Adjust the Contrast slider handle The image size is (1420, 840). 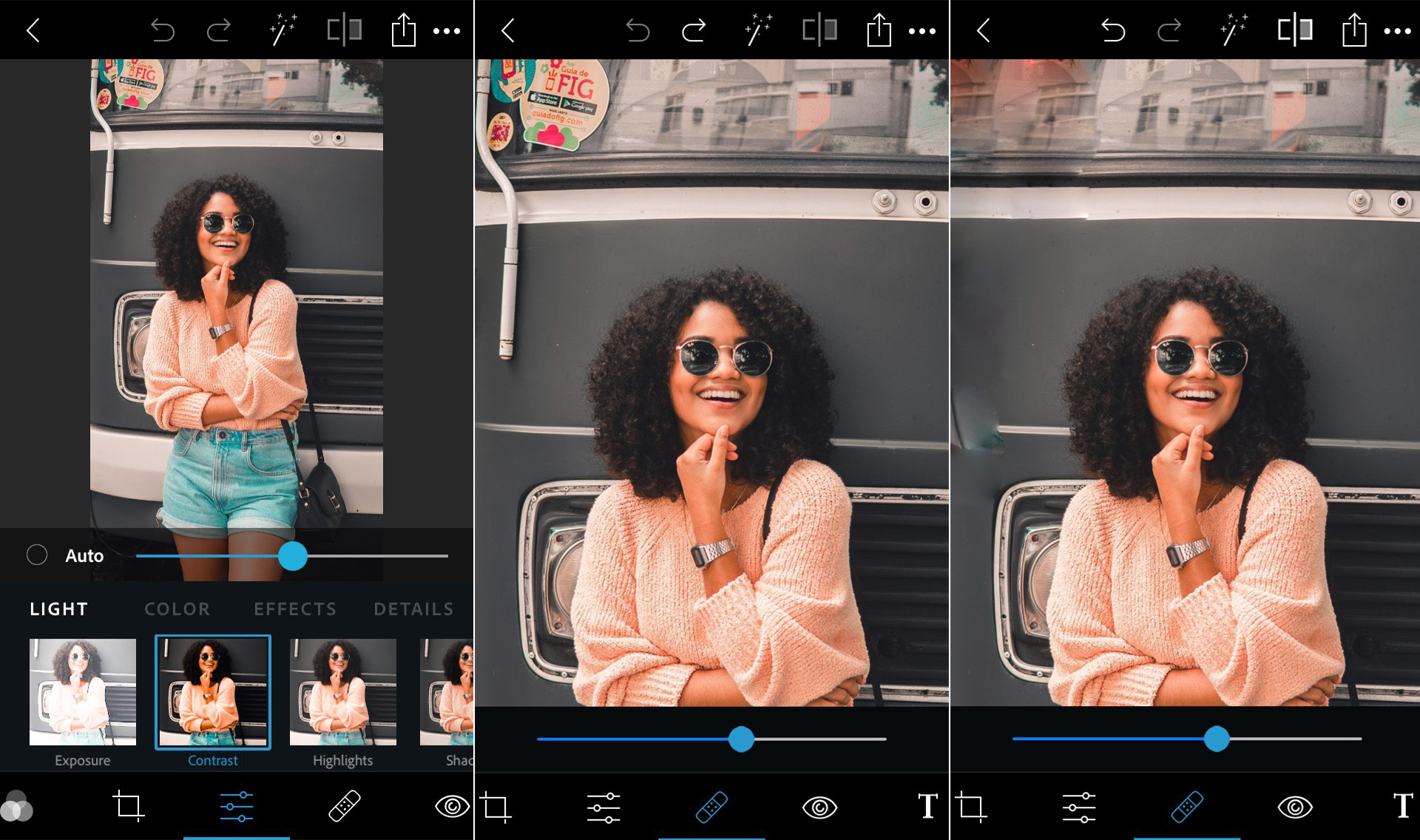(294, 555)
